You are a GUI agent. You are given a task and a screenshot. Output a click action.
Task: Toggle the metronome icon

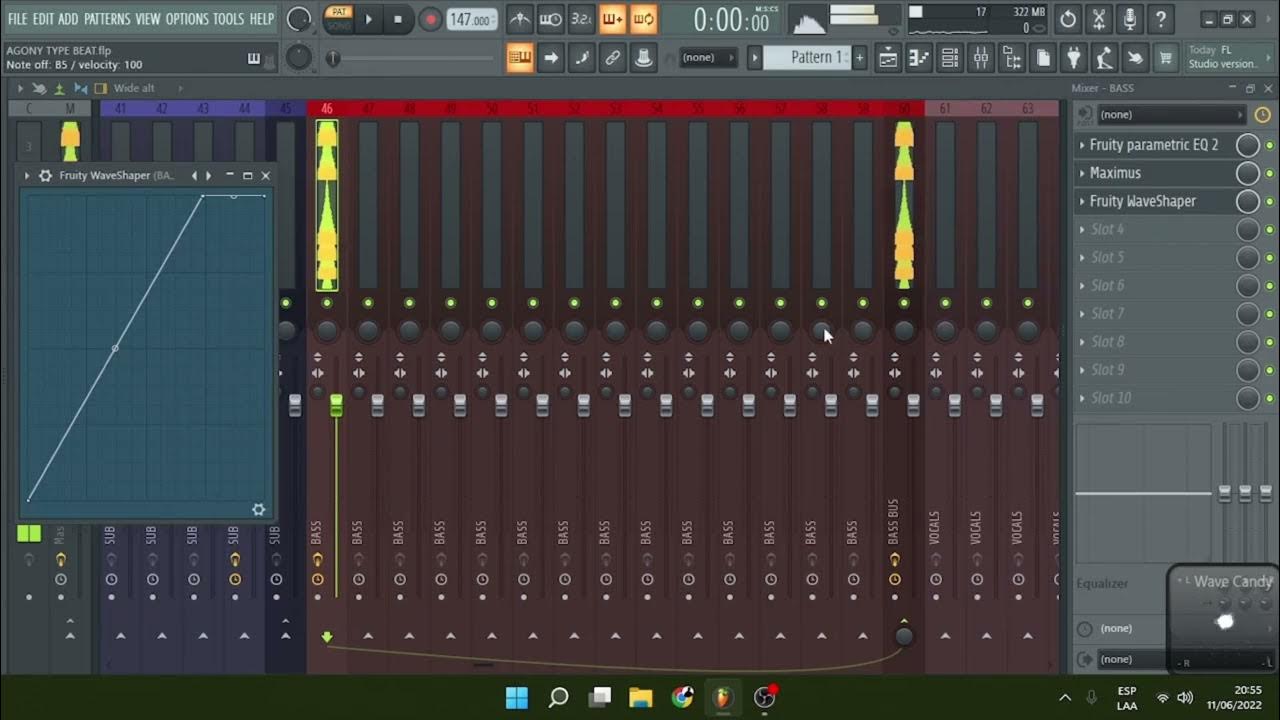click(x=519, y=19)
